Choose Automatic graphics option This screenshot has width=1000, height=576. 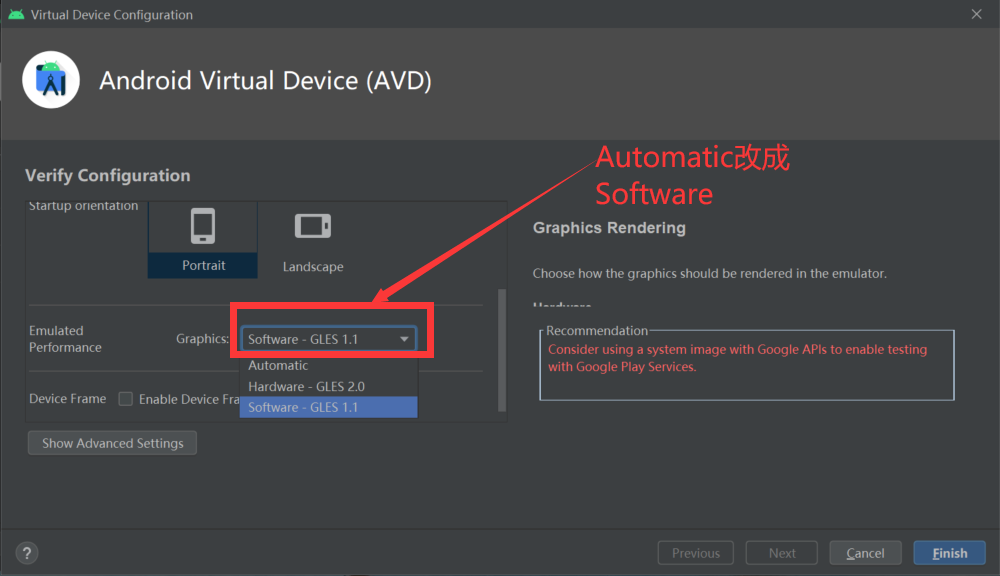pos(328,366)
